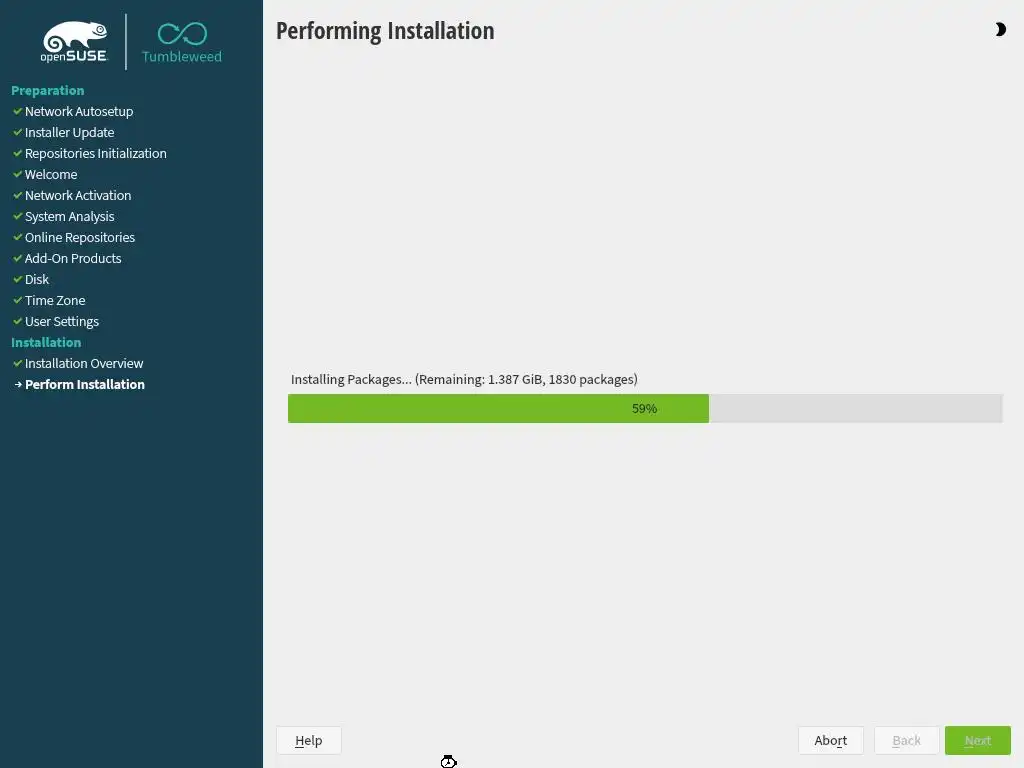Click the 59% installation progress bar
Viewport: 1024px width, 768px height.
pos(645,409)
